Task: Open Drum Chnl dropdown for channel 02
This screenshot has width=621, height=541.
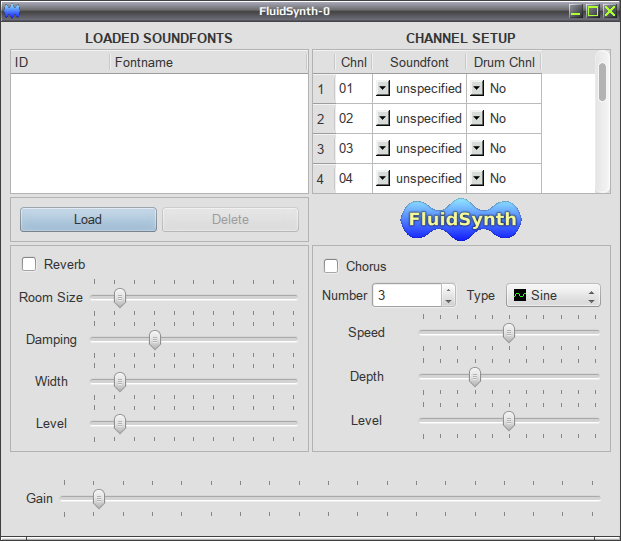Action: pyautogui.click(x=477, y=118)
